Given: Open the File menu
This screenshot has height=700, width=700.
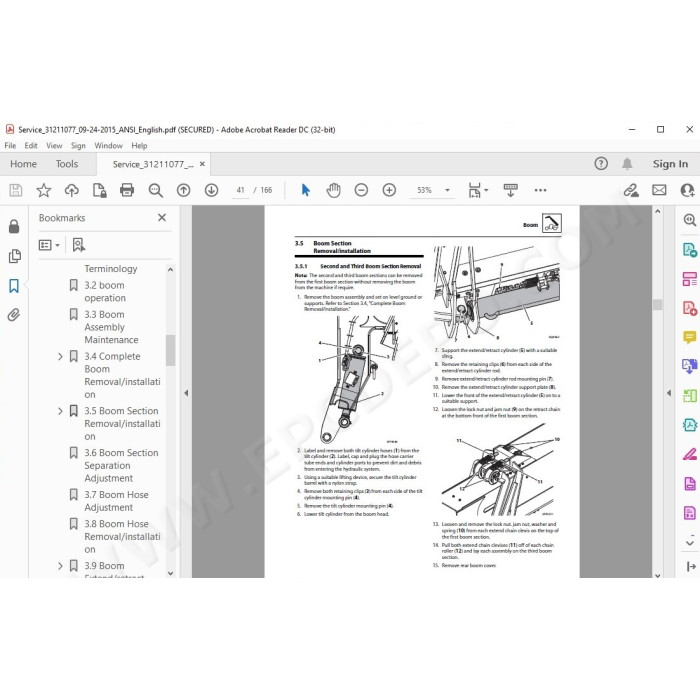Looking at the screenshot, I should coord(10,146).
